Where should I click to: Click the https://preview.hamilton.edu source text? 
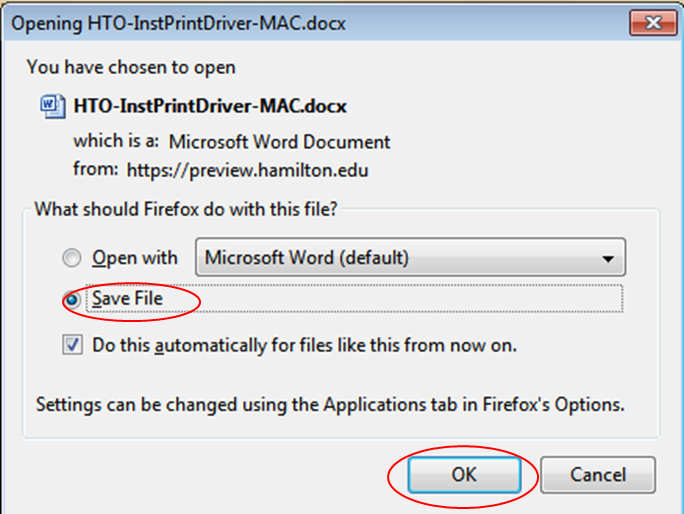point(247,170)
